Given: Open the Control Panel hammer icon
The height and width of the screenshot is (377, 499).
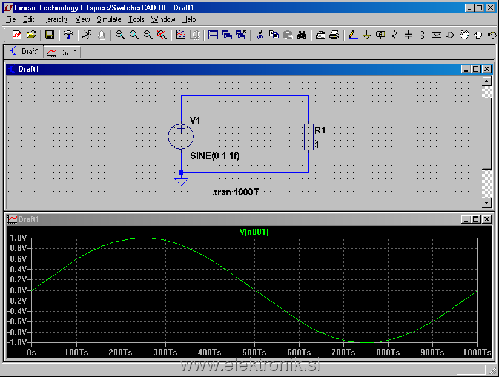Looking at the screenshot, I should click(x=68, y=35).
